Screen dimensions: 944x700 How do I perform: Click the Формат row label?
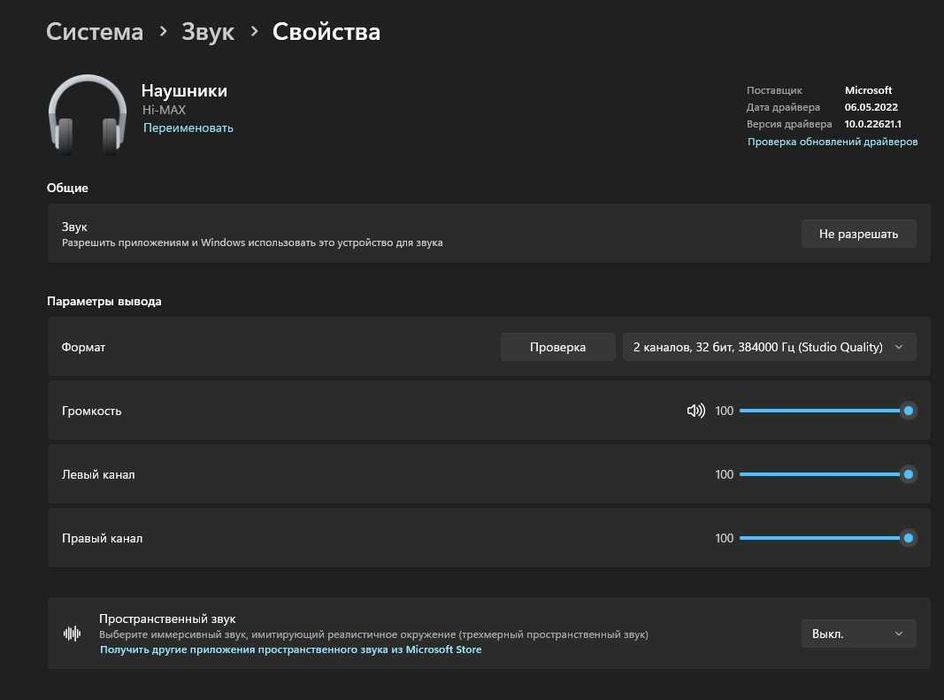[83, 347]
